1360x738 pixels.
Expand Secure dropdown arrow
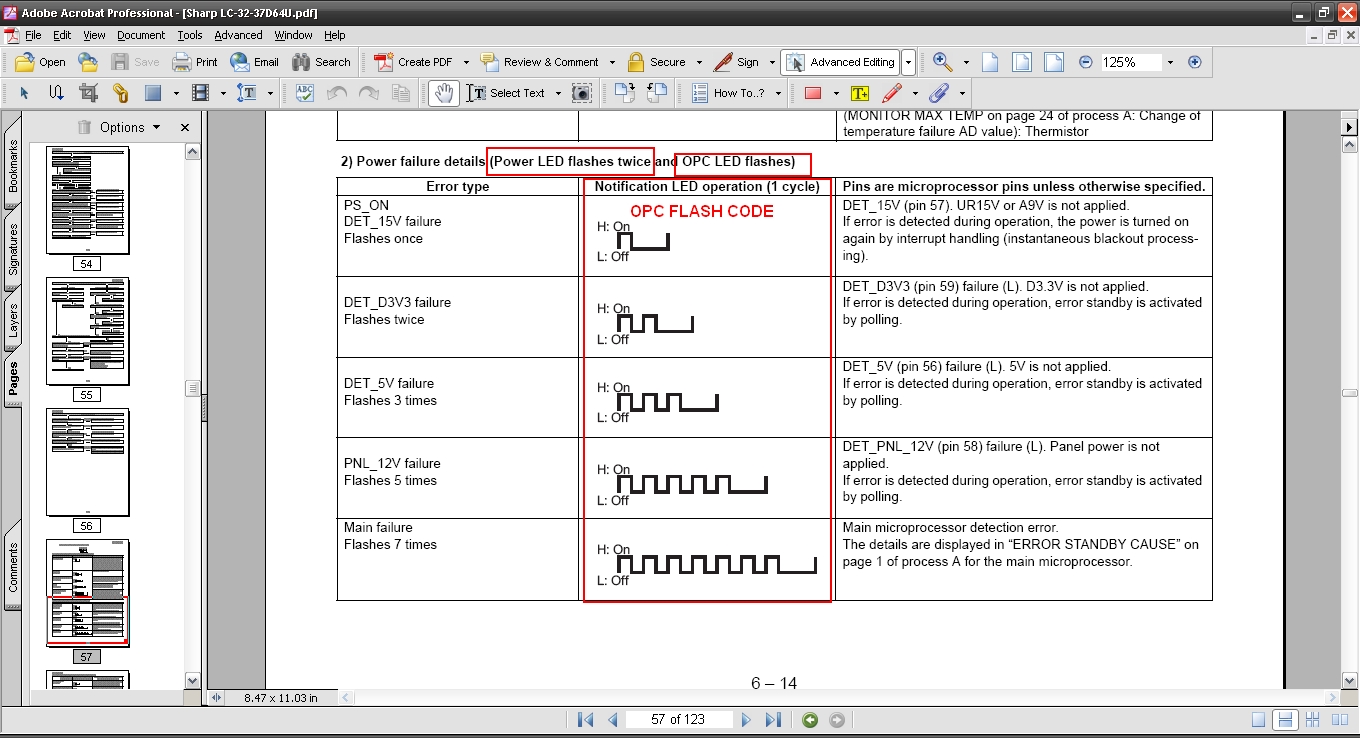coord(699,62)
